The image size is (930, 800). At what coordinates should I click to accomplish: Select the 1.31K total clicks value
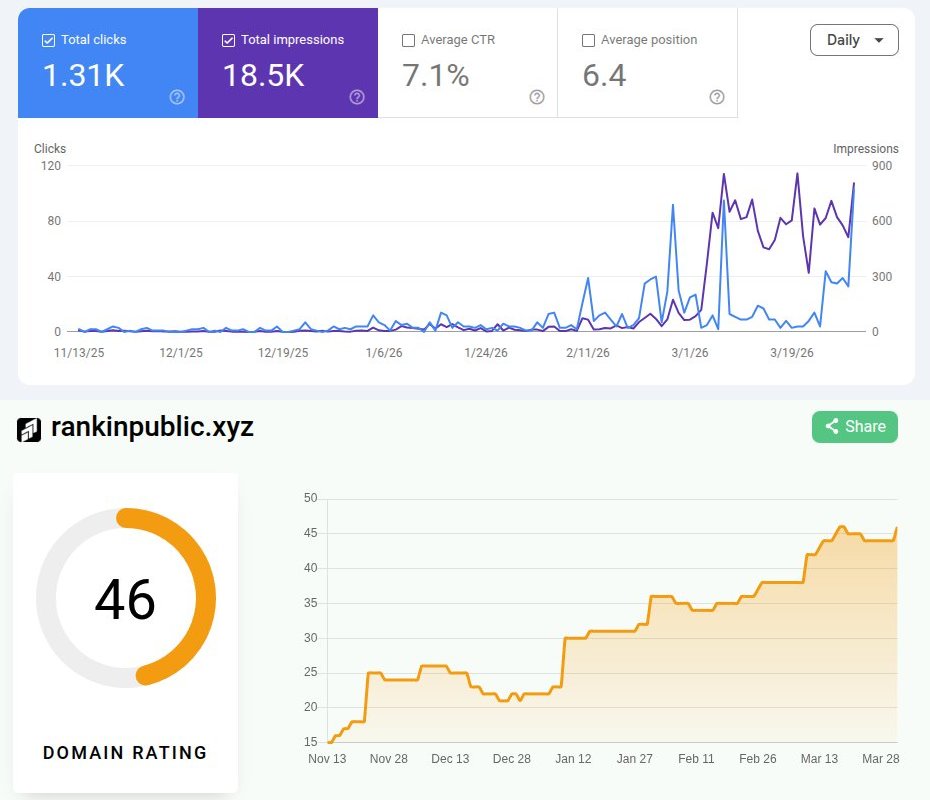[84, 75]
